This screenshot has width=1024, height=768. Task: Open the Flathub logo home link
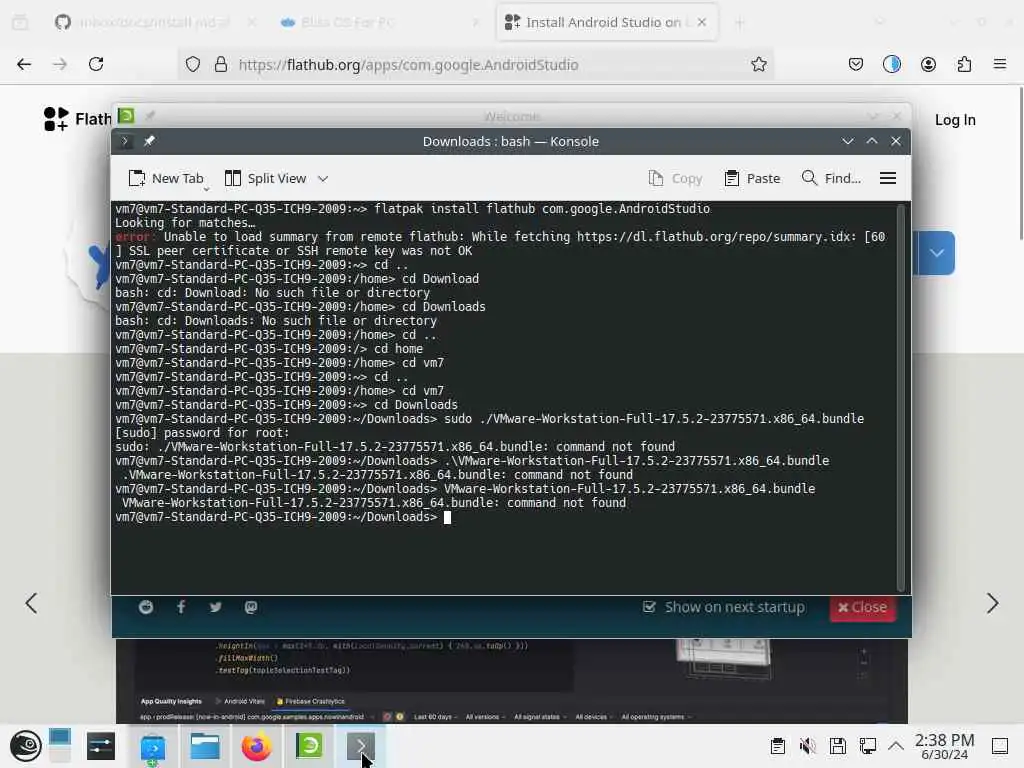coord(77,119)
